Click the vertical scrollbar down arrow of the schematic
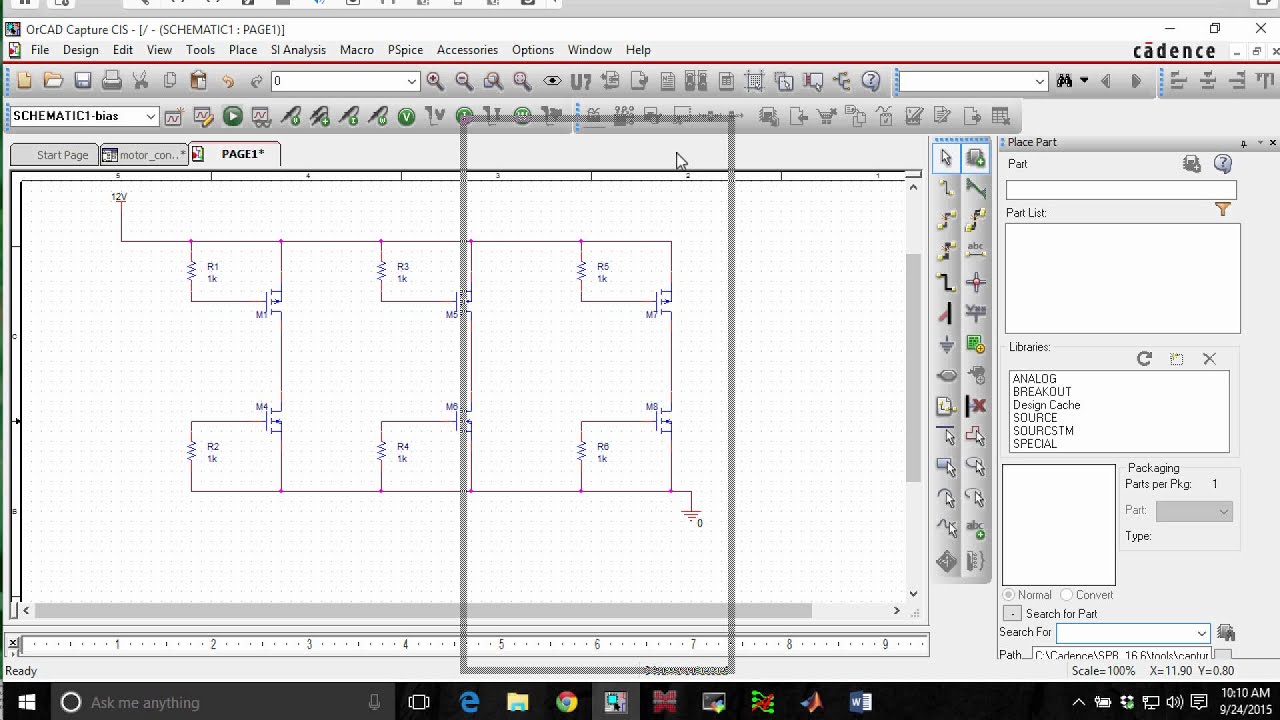 click(x=913, y=594)
